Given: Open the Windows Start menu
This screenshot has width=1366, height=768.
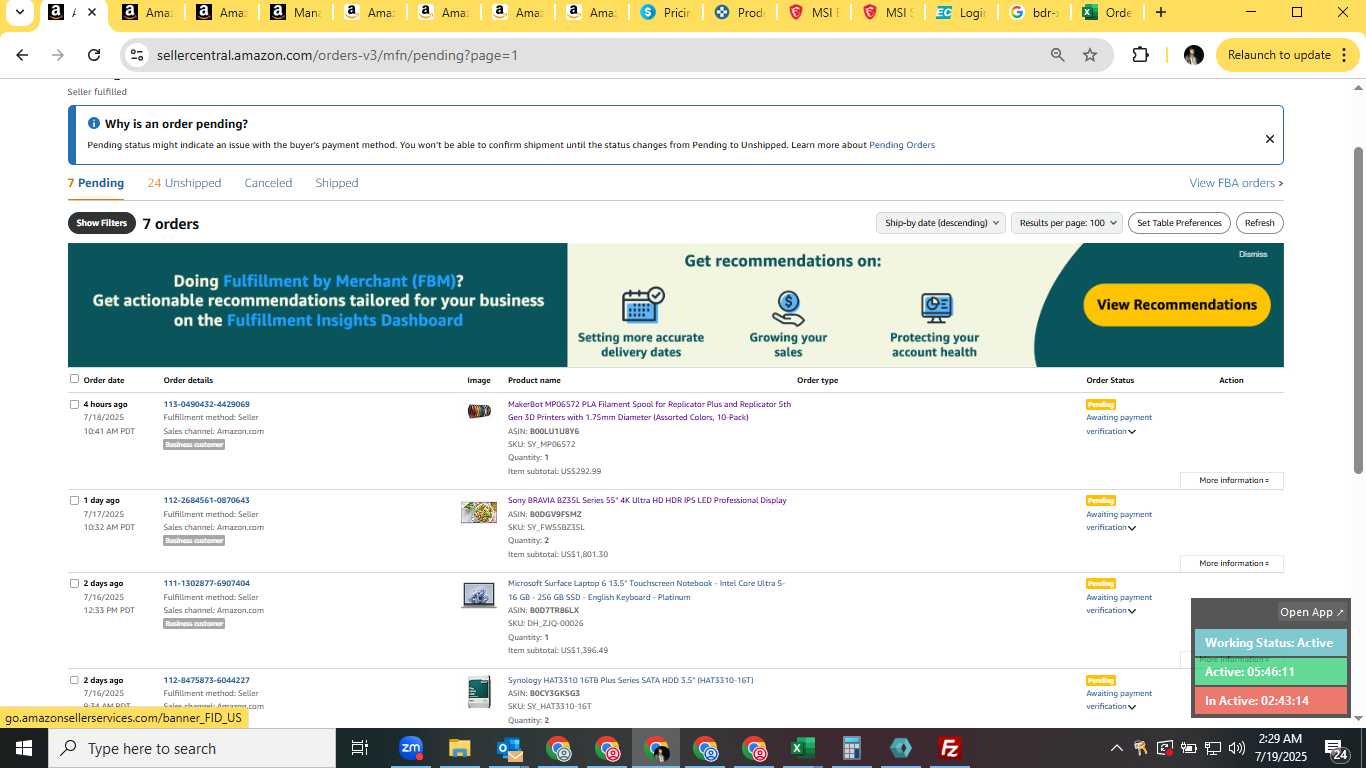Looking at the screenshot, I should (x=23, y=748).
